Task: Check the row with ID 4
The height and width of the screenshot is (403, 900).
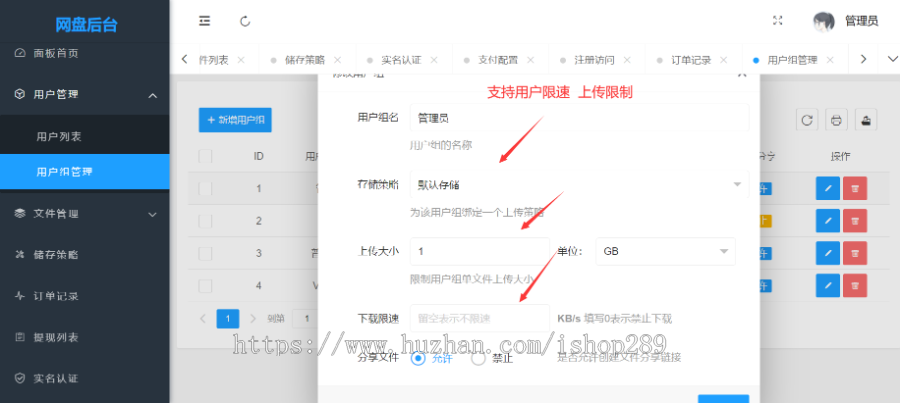Action: (205, 285)
